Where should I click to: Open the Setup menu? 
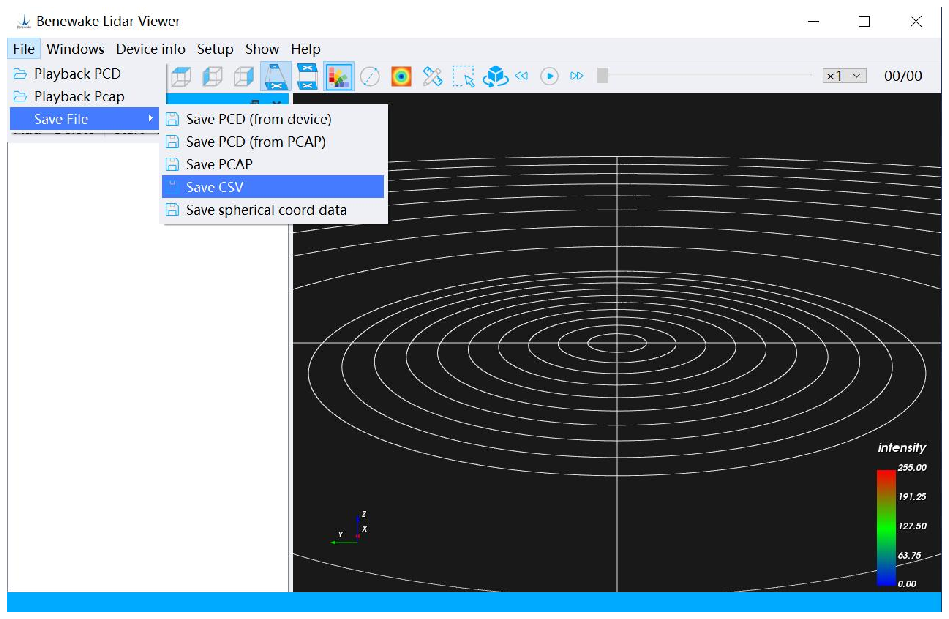215,49
